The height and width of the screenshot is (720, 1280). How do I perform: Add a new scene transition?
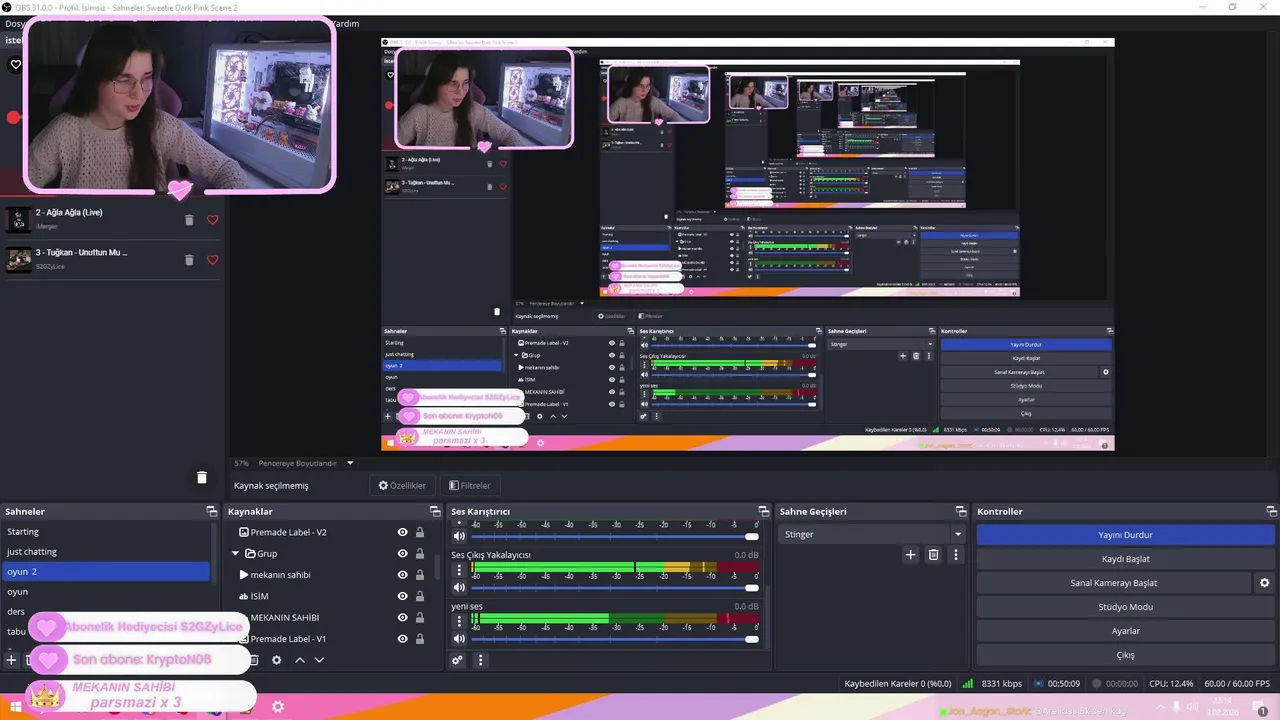(x=910, y=554)
